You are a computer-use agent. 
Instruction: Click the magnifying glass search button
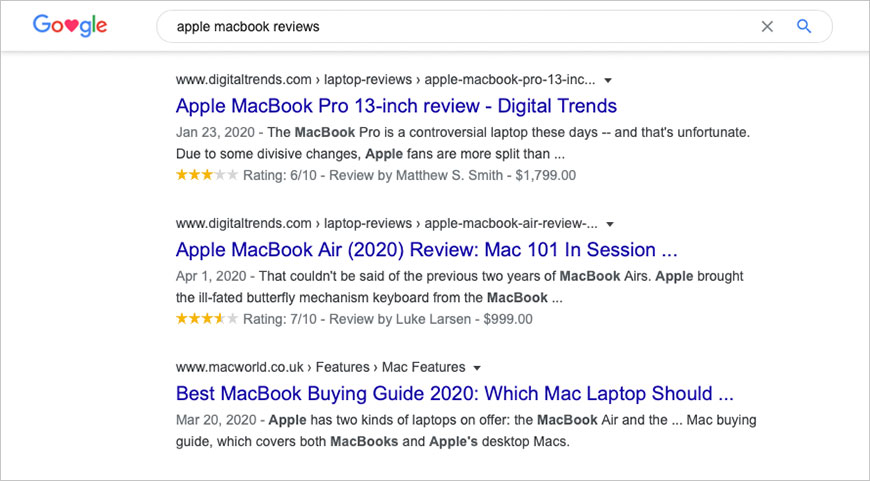804,26
